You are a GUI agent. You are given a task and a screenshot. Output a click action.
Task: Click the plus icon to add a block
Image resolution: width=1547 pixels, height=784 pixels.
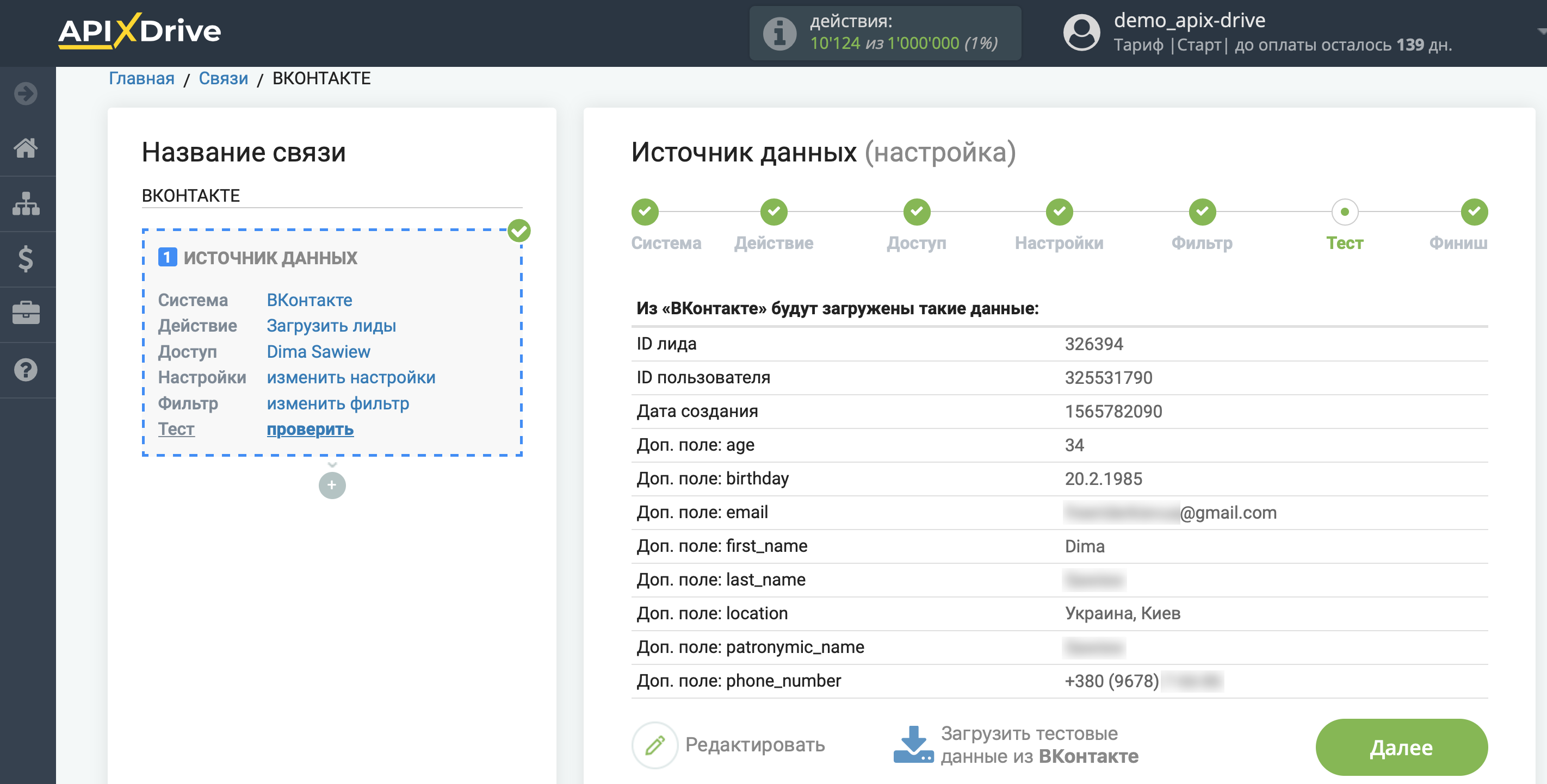coord(332,485)
